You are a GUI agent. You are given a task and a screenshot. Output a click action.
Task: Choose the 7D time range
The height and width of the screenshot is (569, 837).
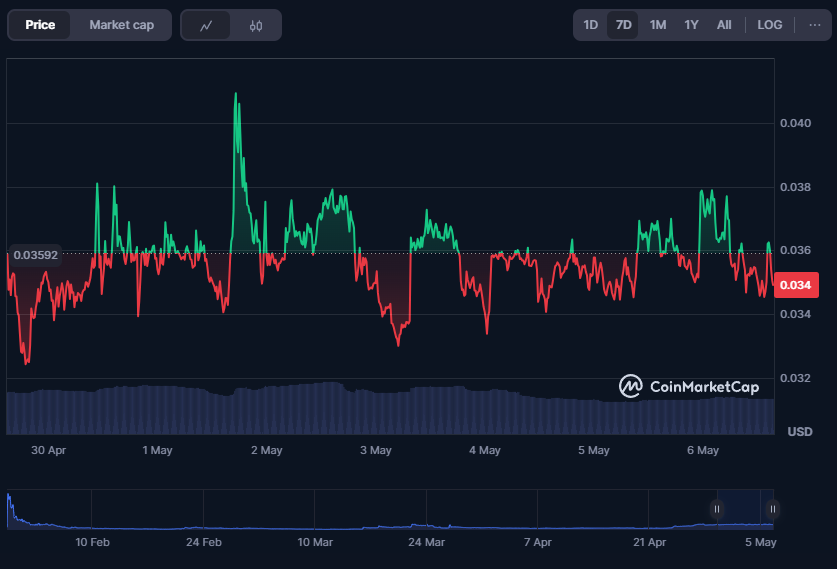[x=624, y=25]
